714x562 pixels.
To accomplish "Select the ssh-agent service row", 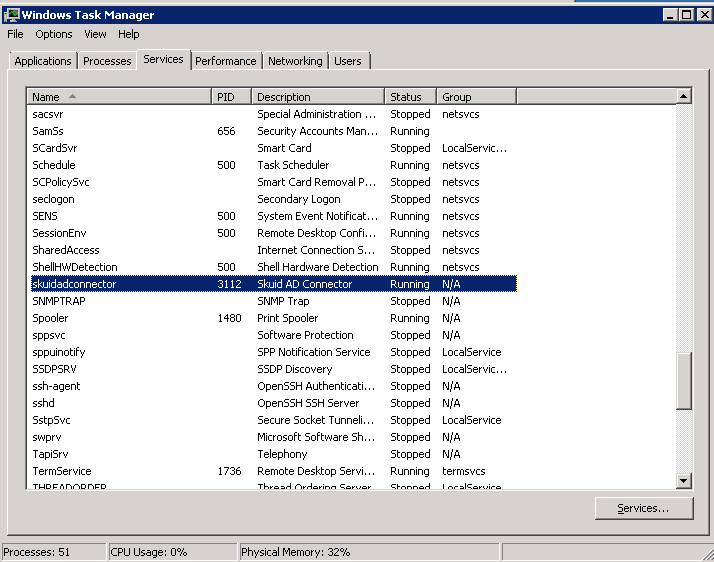I will (274, 386).
